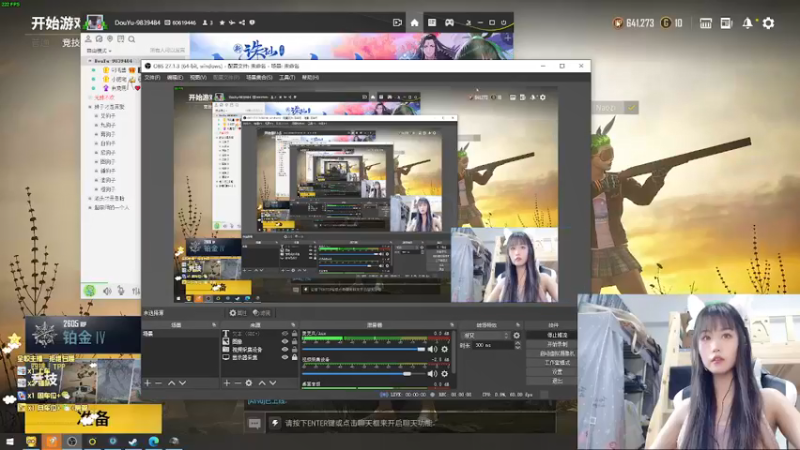Open OBS View menu
The image size is (800, 450).
pyautogui.click(x=198, y=78)
